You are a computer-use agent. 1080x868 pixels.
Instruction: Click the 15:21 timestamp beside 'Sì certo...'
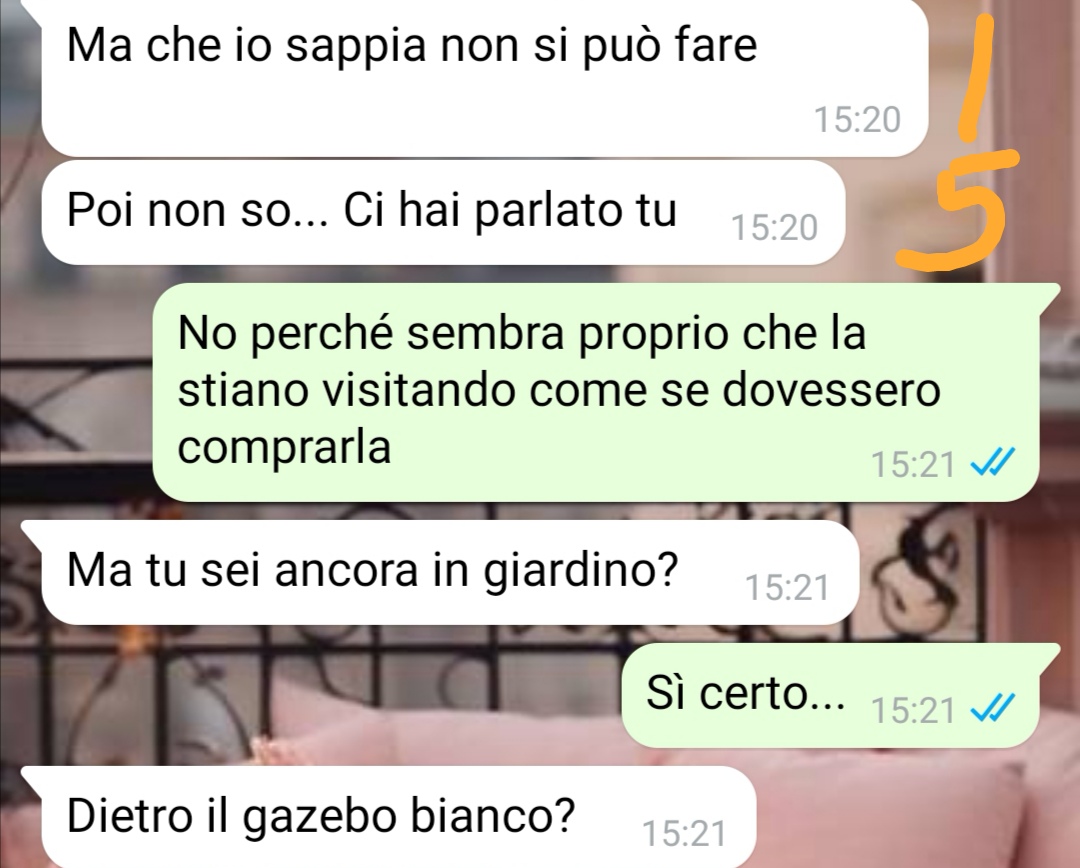pyautogui.click(x=913, y=710)
